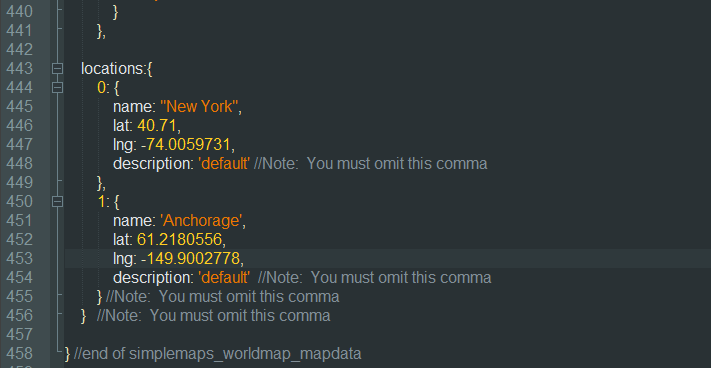Viewport: 711px width, 368px height.
Task: Place cursor on longitude value -74.0059731
Action: click(x=186, y=145)
